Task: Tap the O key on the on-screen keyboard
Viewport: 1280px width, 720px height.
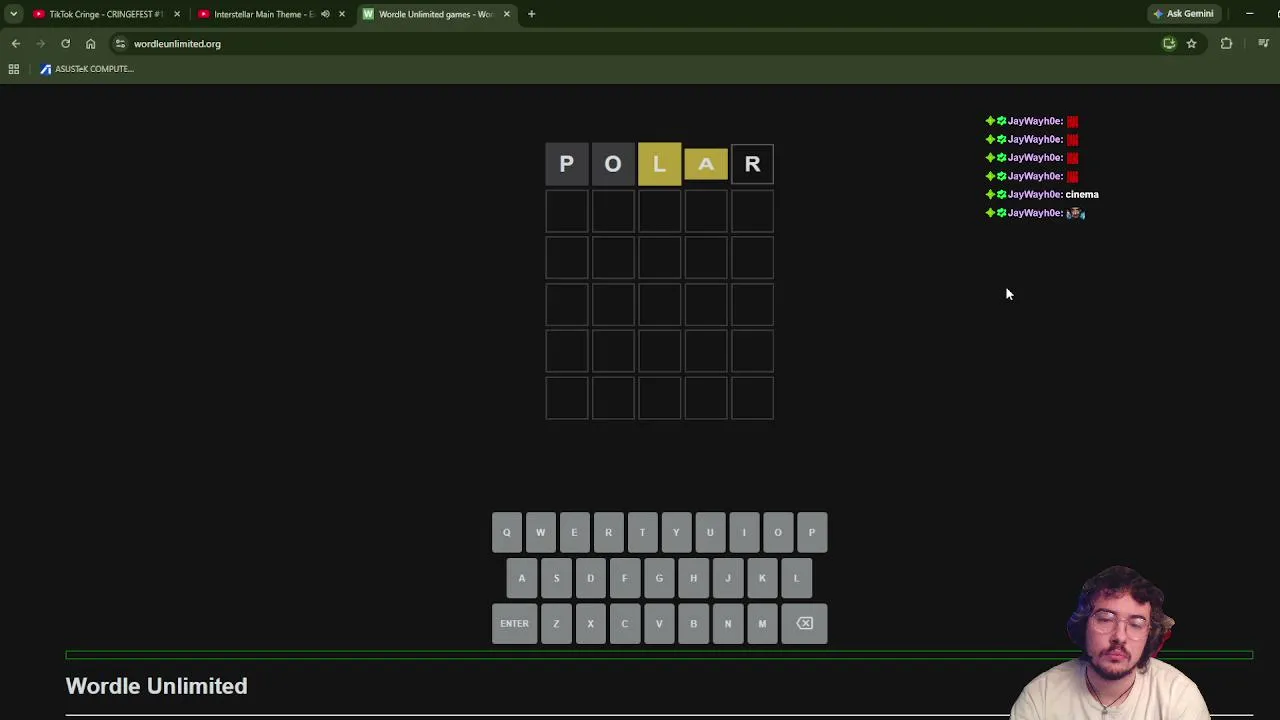Action: tap(778, 533)
